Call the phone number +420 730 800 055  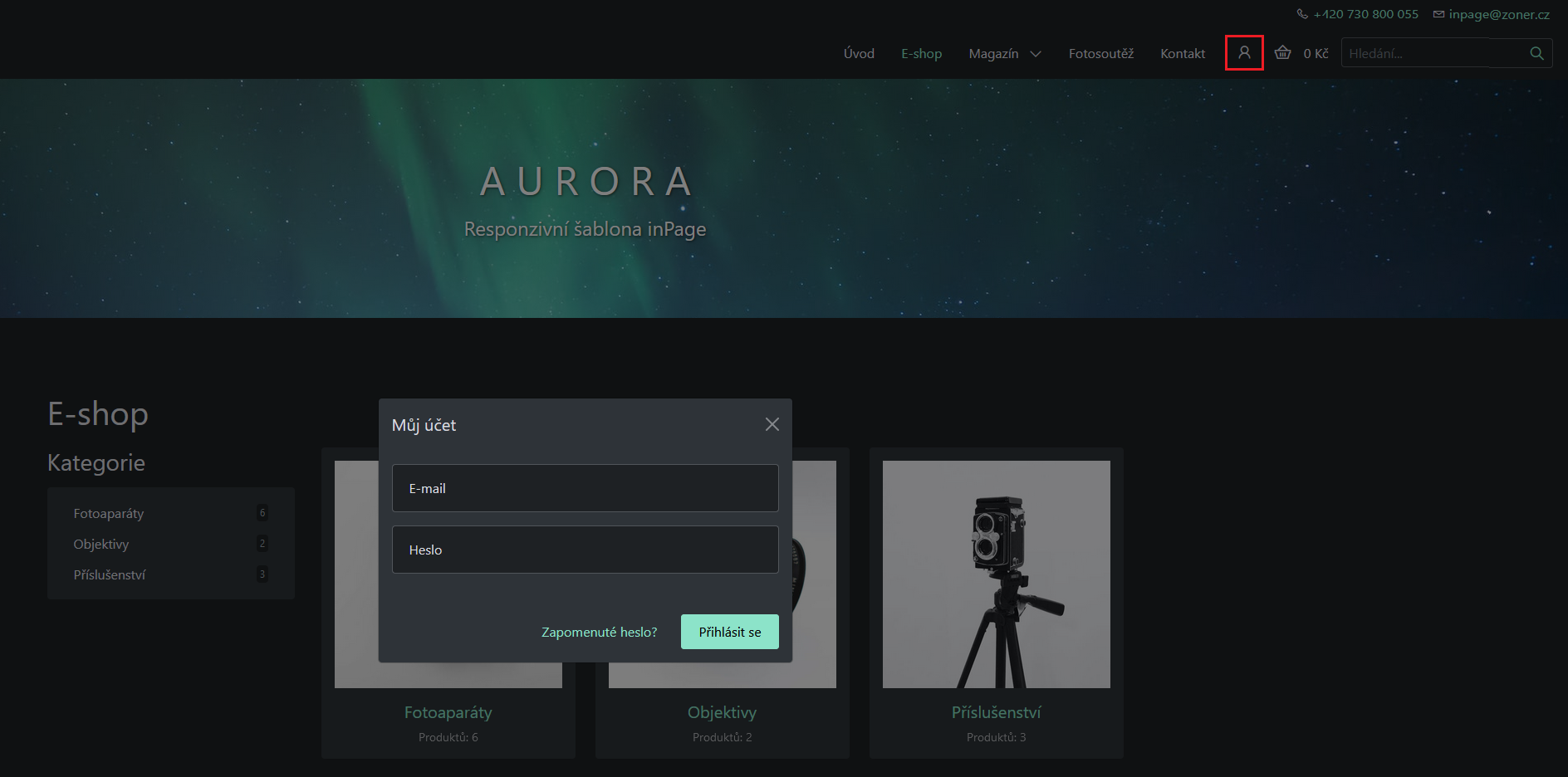pos(1365,14)
